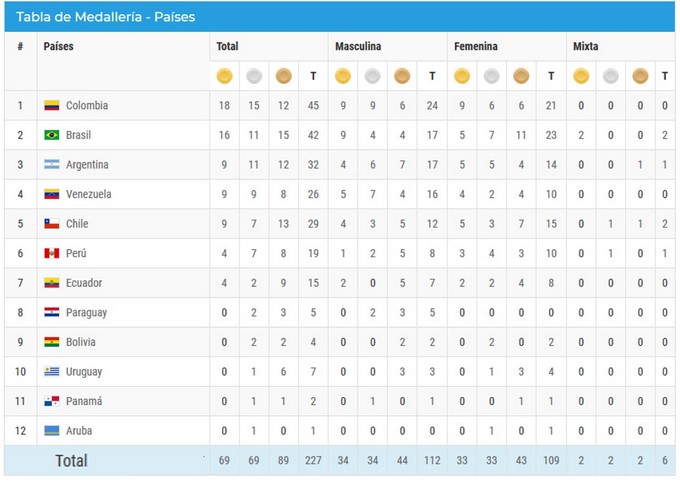
Task: Click the Masculina column header
Action: pos(357,46)
